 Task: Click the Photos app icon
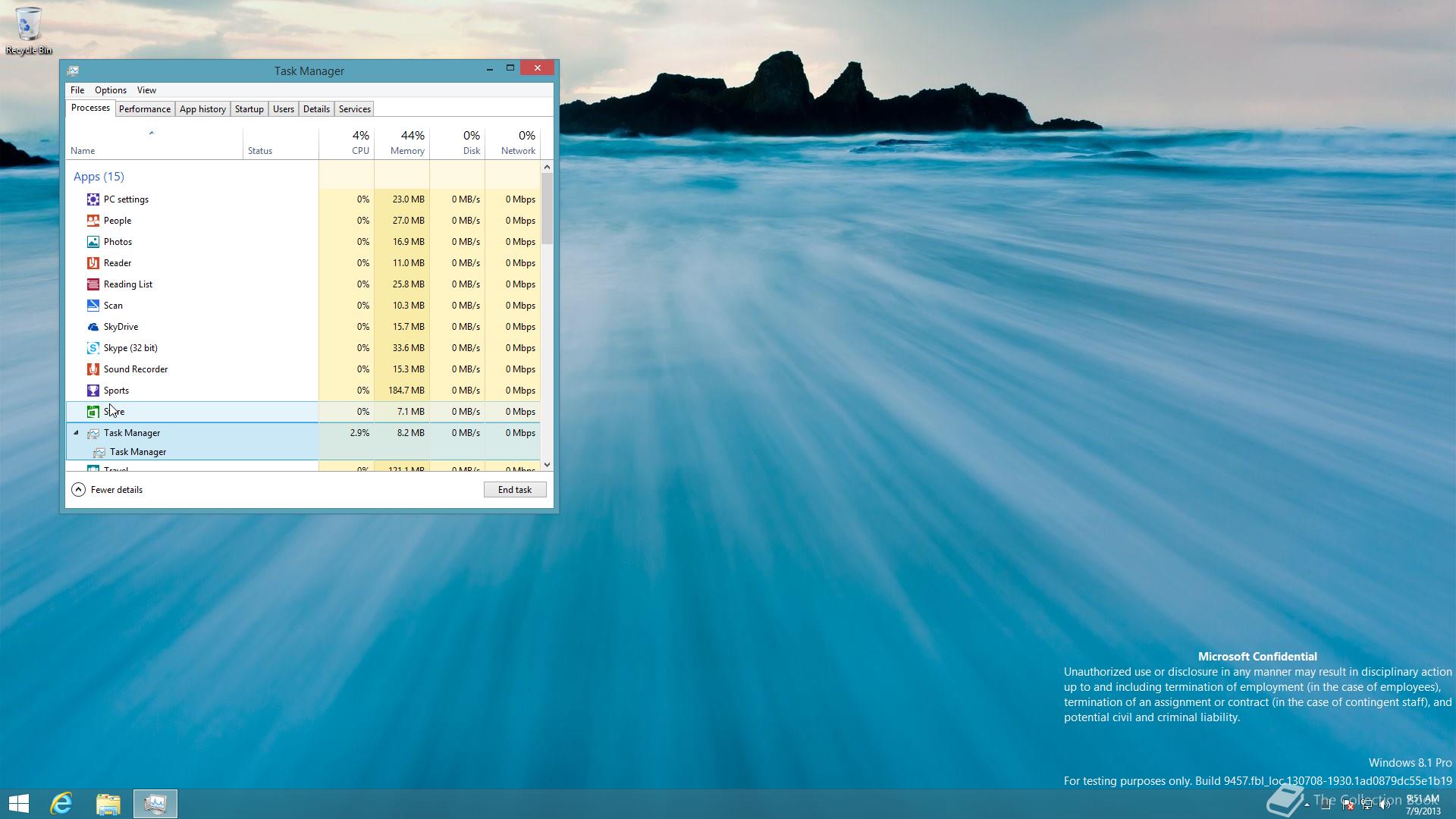[93, 242]
